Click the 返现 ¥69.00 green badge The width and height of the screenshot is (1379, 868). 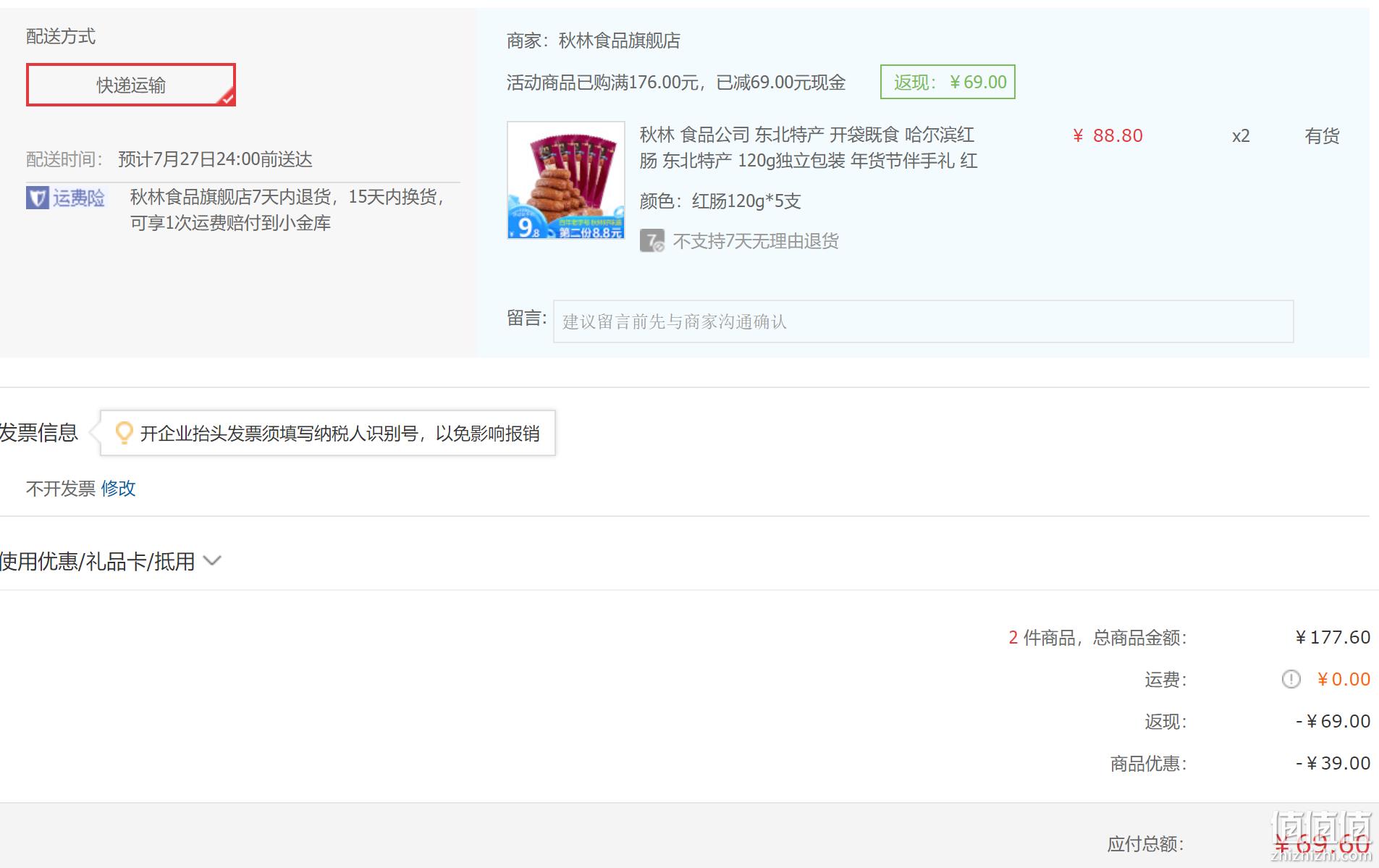[x=948, y=82]
